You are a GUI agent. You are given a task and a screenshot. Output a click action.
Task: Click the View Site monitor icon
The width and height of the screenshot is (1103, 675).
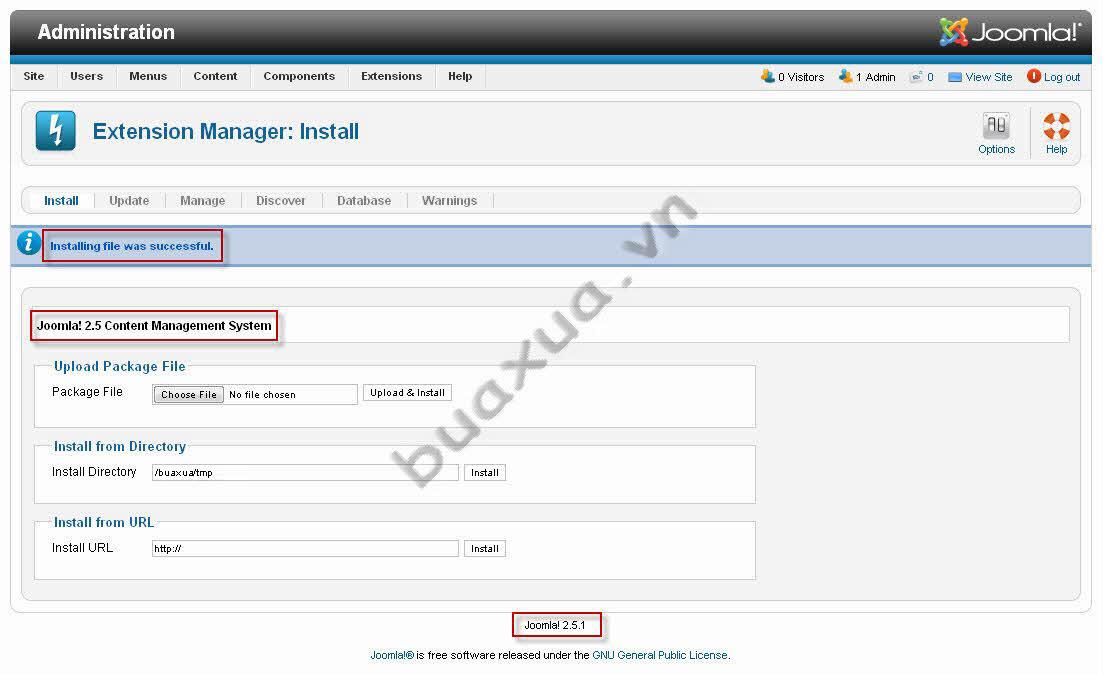pos(955,77)
